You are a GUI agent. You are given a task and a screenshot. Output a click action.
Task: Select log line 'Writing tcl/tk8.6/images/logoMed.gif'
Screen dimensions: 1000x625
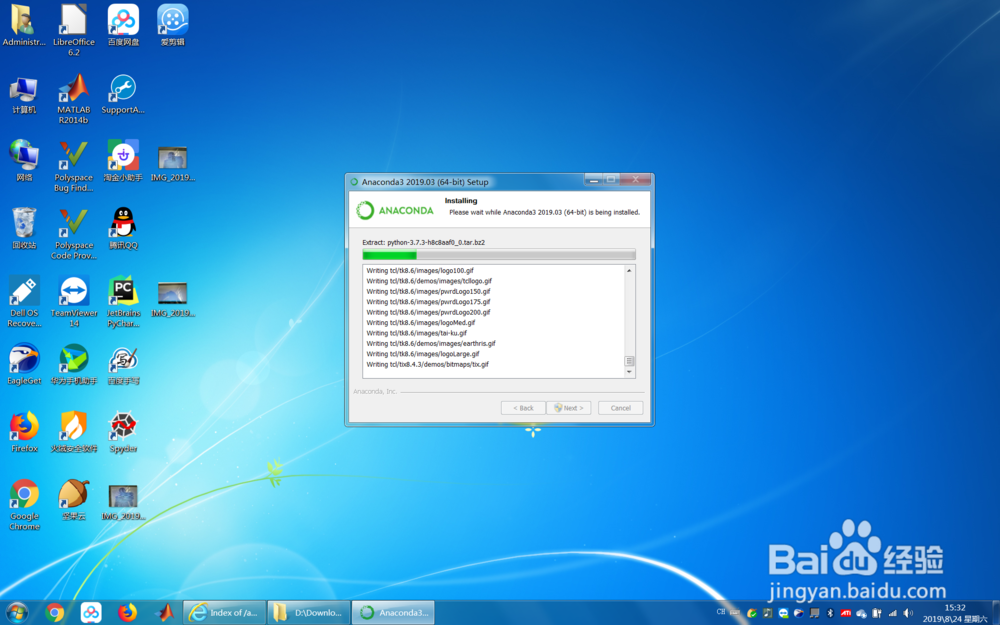click(421, 323)
